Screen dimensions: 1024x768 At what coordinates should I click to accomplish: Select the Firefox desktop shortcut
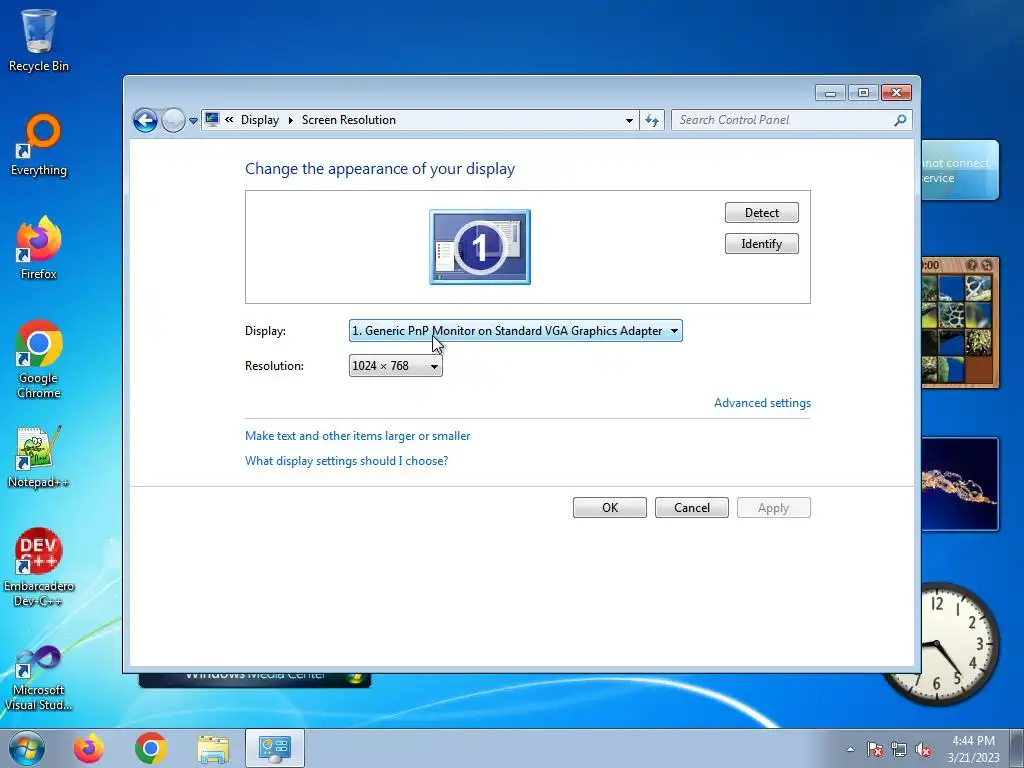coord(39,248)
